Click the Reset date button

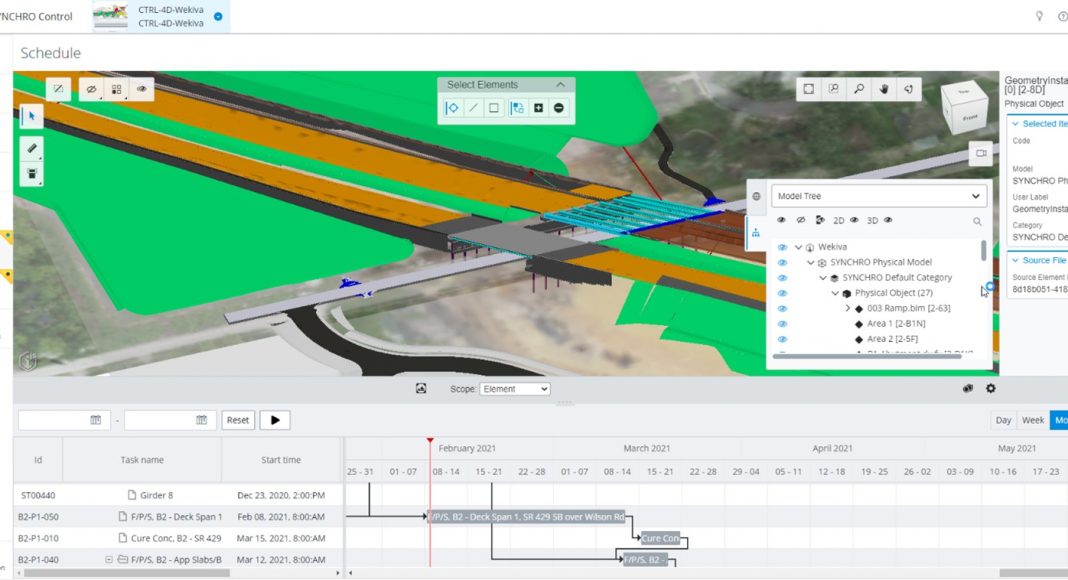[x=238, y=420]
